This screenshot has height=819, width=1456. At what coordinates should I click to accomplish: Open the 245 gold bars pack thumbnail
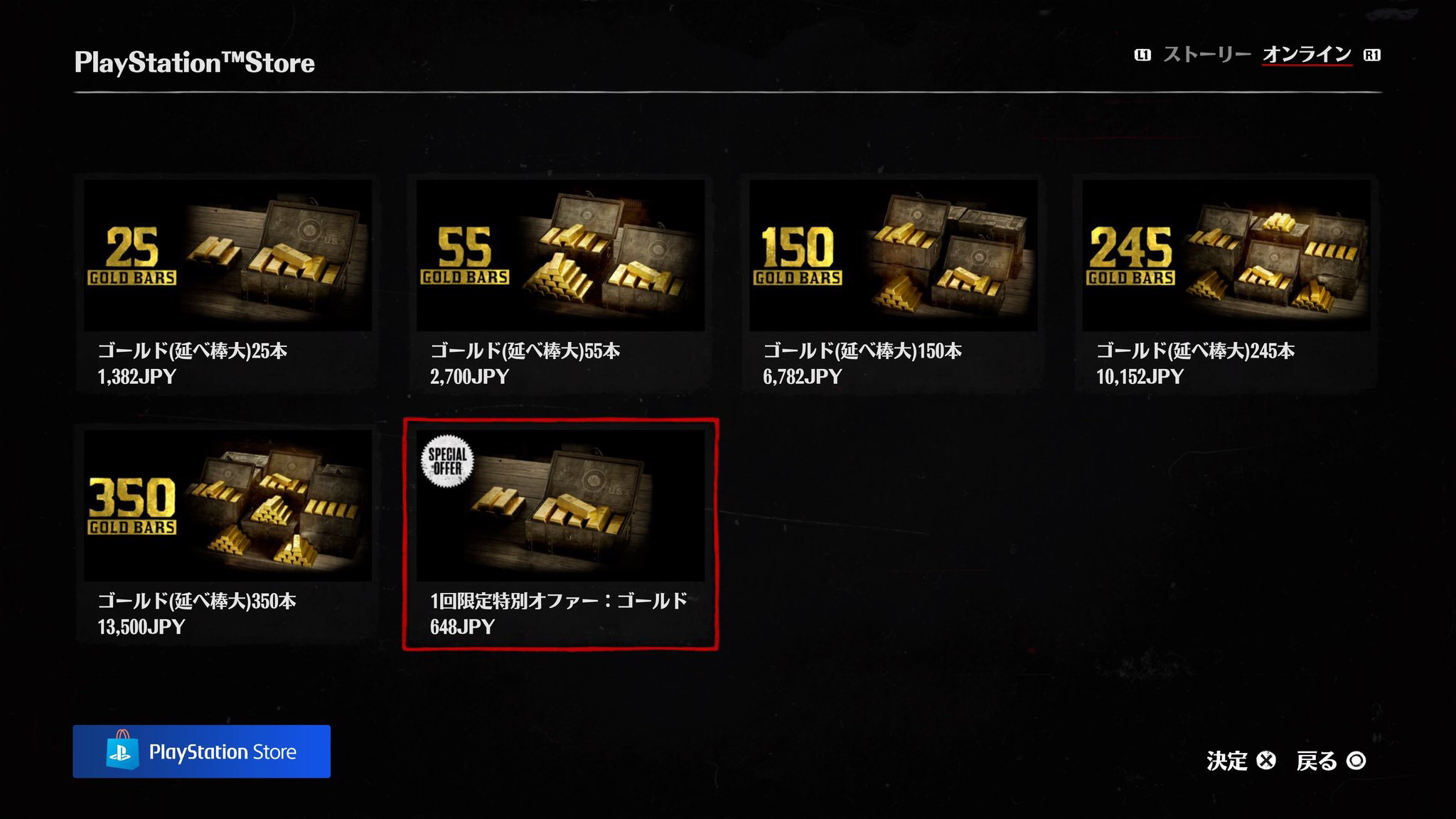coord(1226,255)
